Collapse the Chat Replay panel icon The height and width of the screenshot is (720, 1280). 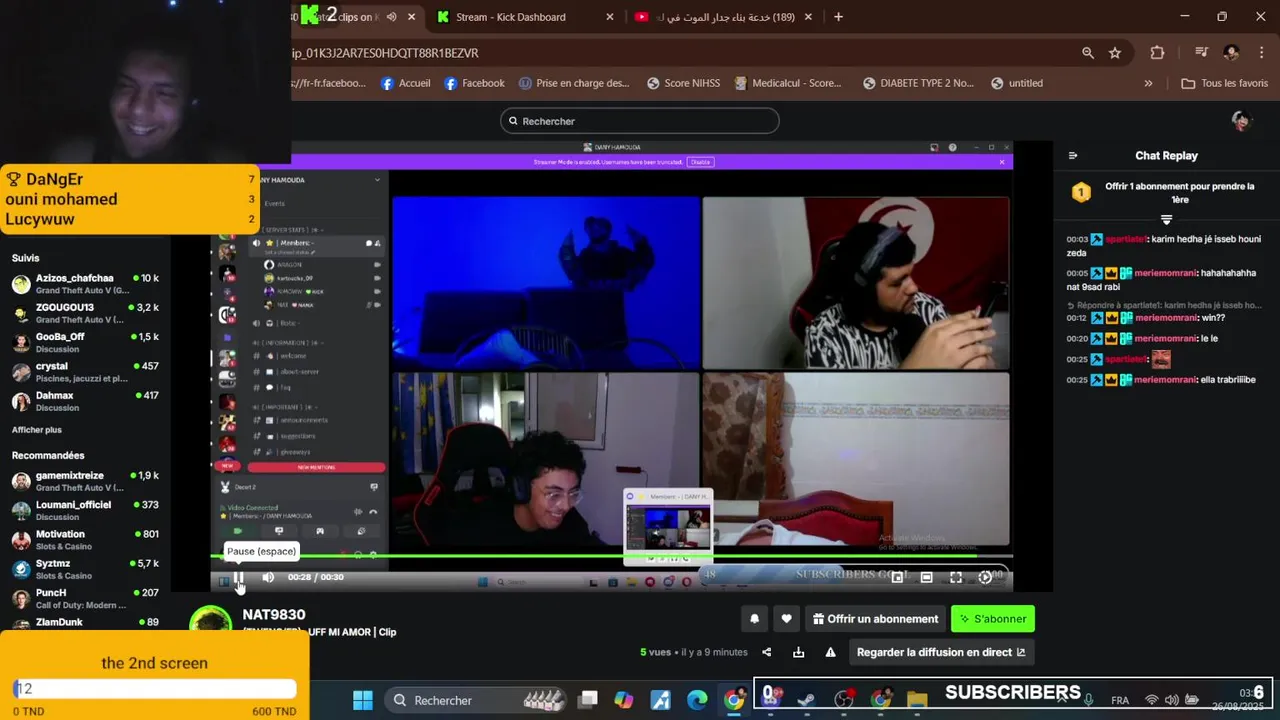coord(1073,156)
